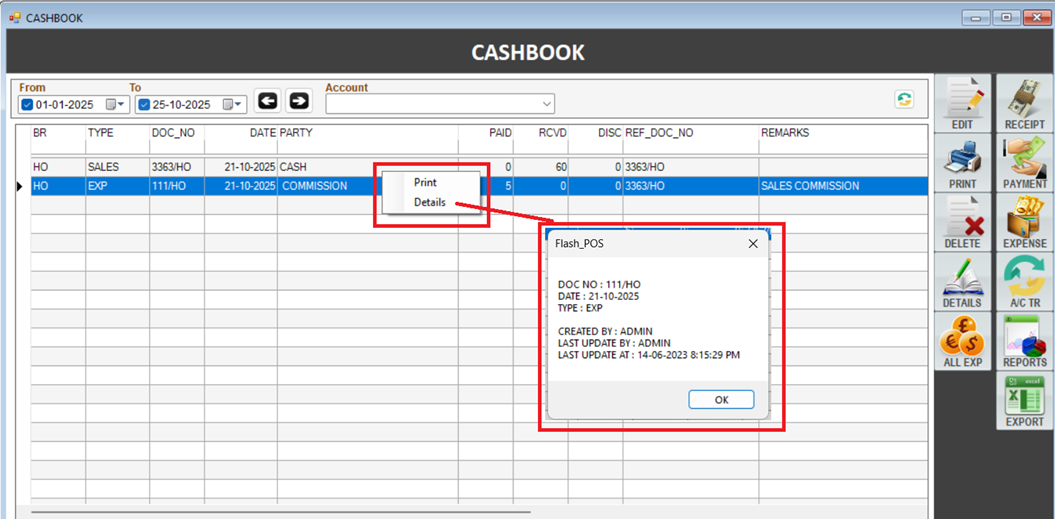
Task: Open the To date calendar dropdown
Action: (x=232, y=105)
